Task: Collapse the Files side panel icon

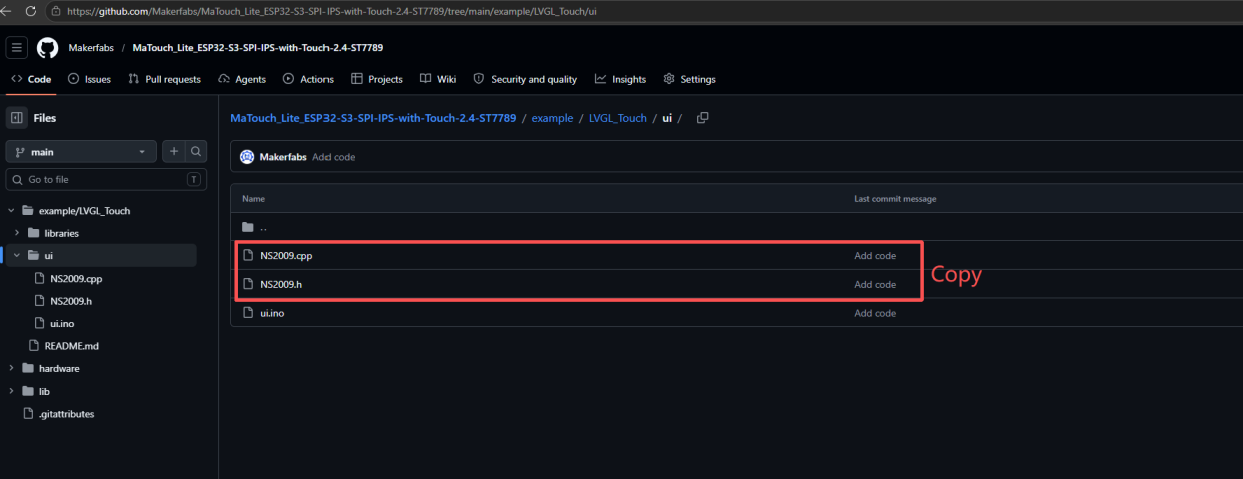Action: point(17,118)
